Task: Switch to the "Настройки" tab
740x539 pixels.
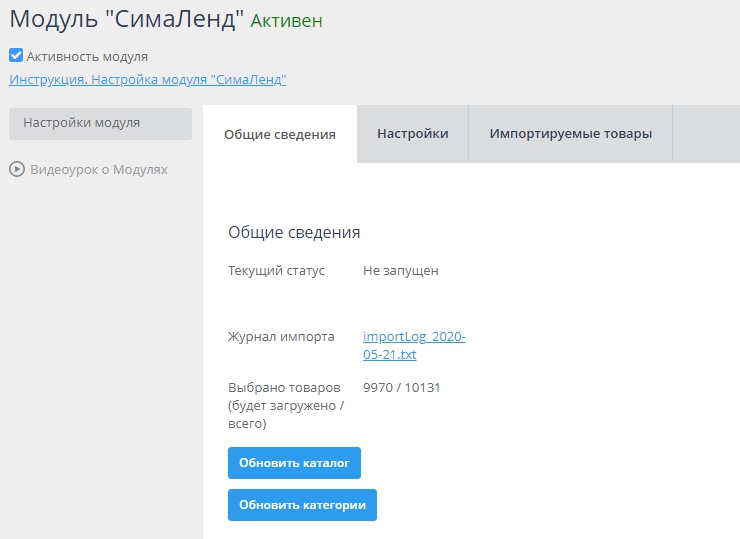Action: [x=413, y=134]
